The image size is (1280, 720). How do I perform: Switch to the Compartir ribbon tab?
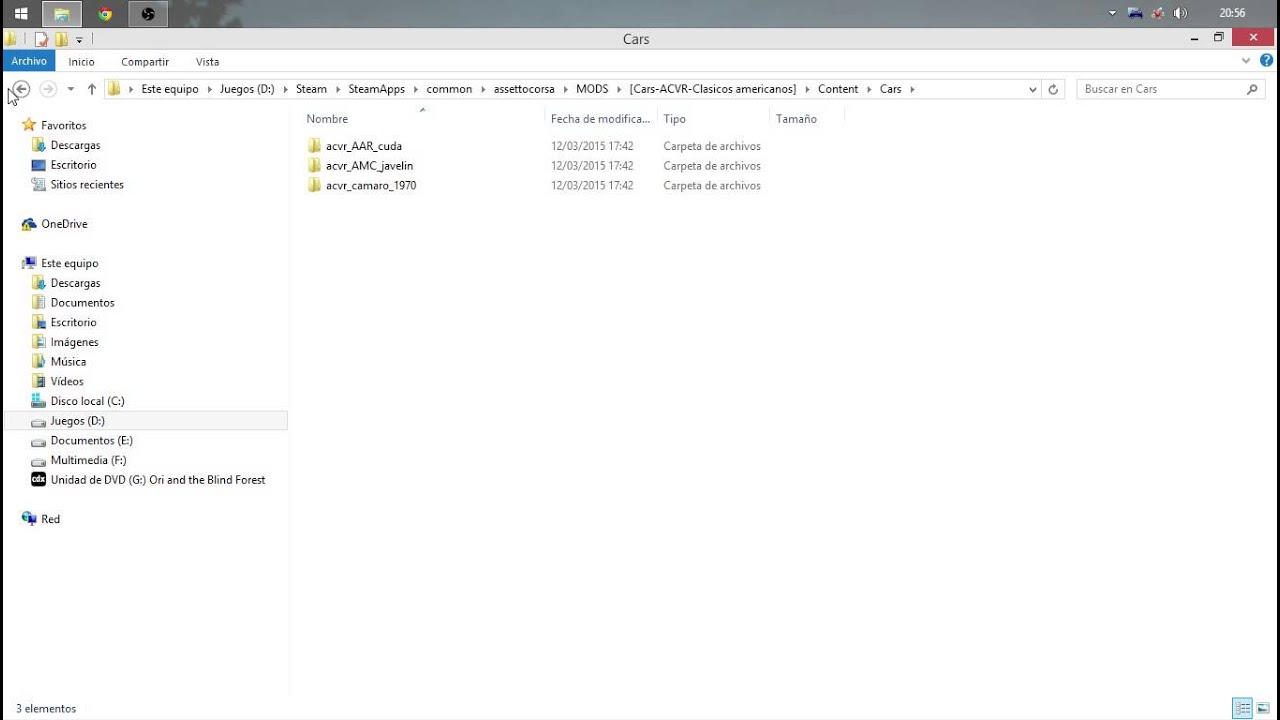[145, 62]
